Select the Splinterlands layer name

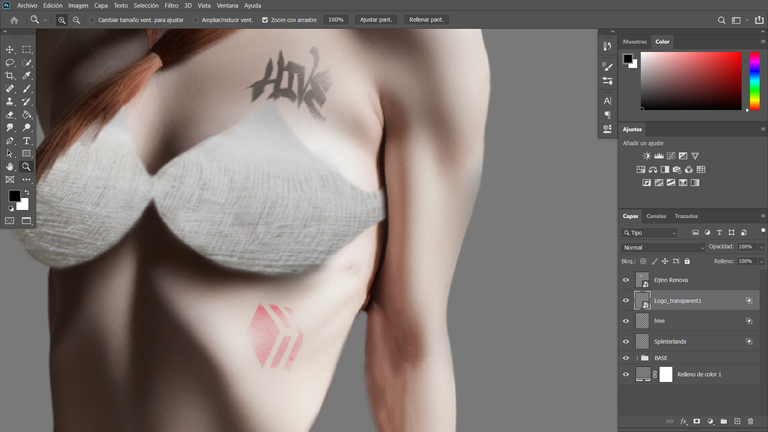[670, 342]
